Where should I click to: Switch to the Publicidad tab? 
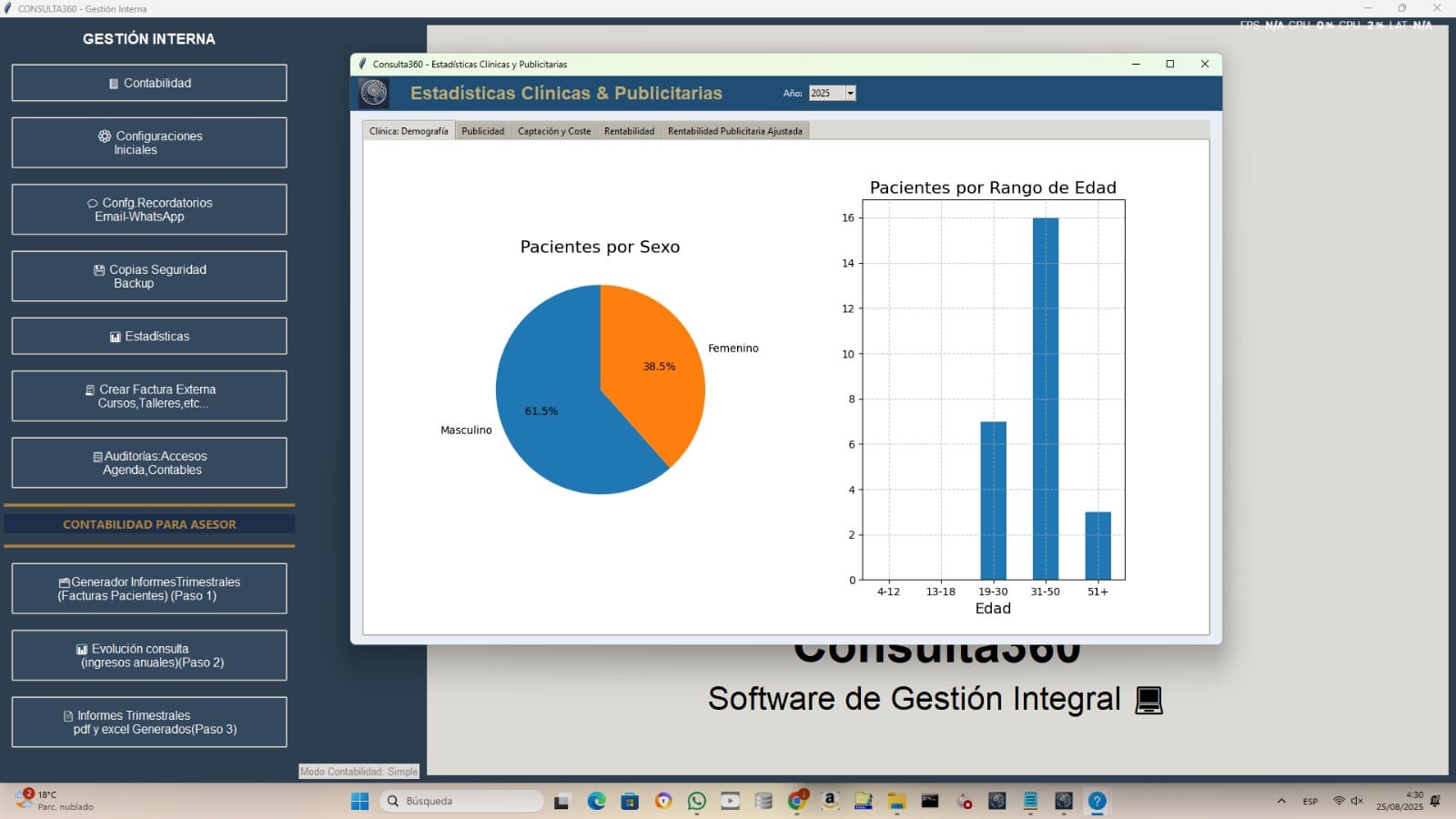482,131
